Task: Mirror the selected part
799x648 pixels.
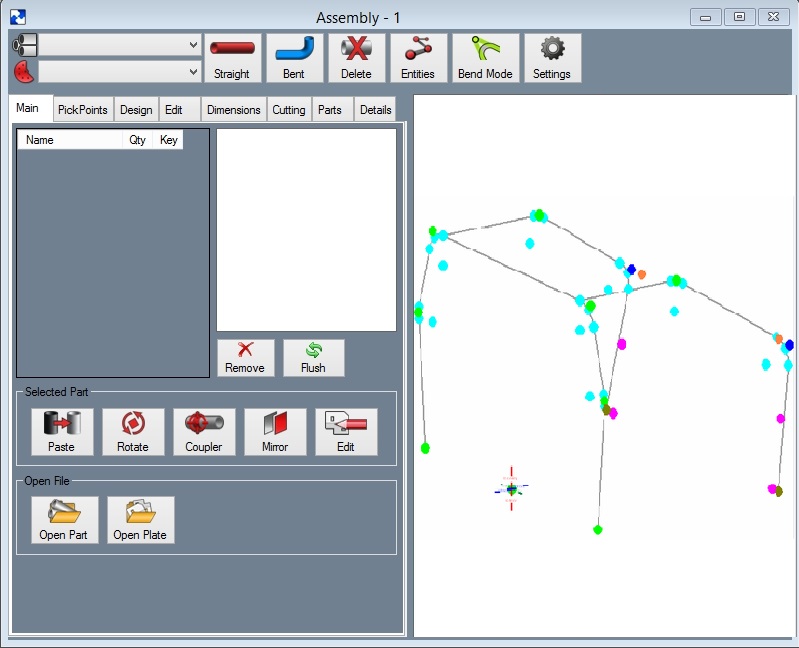Action: (x=275, y=432)
